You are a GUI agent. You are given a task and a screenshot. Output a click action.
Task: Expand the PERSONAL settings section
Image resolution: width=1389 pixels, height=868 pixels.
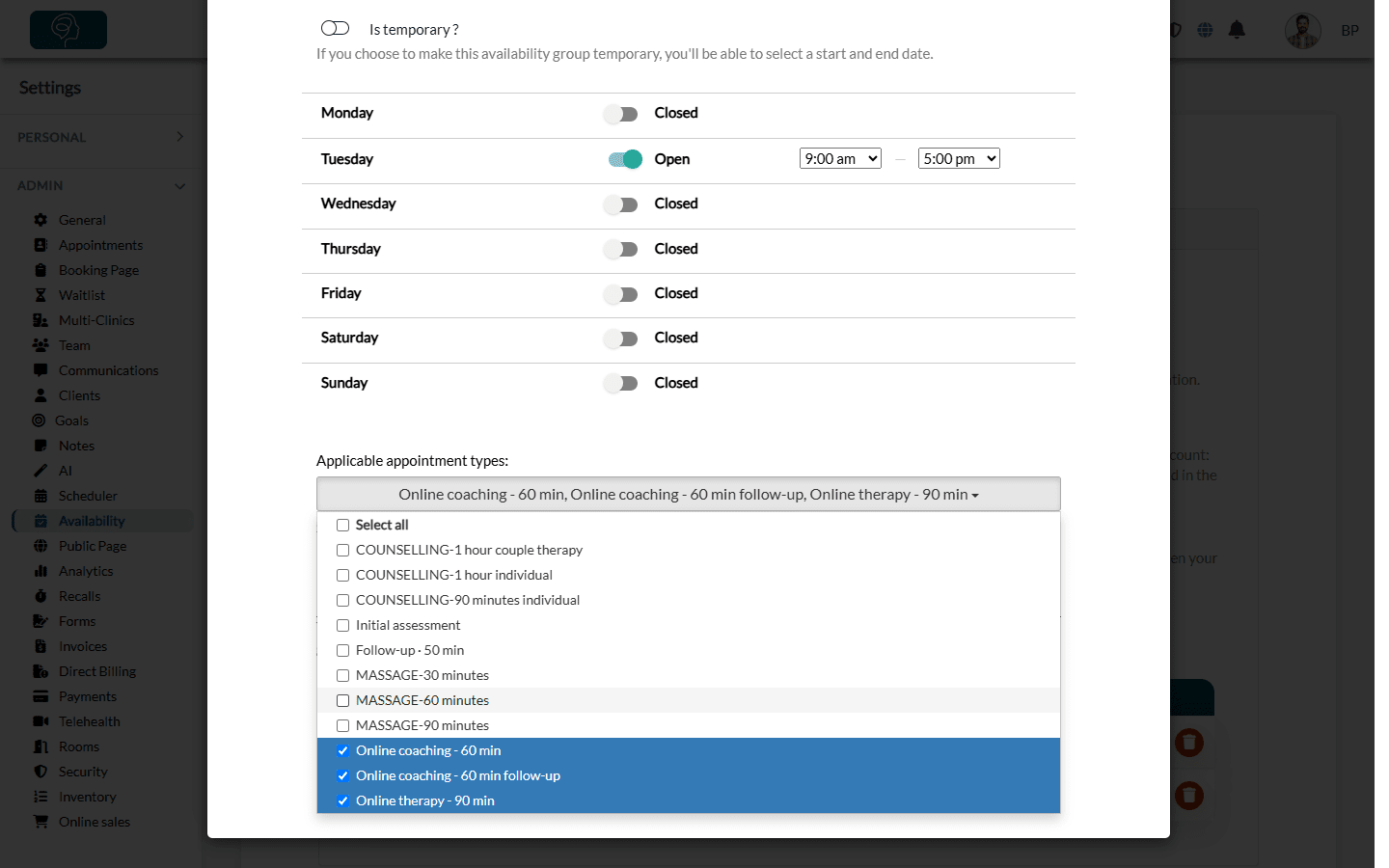point(101,137)
